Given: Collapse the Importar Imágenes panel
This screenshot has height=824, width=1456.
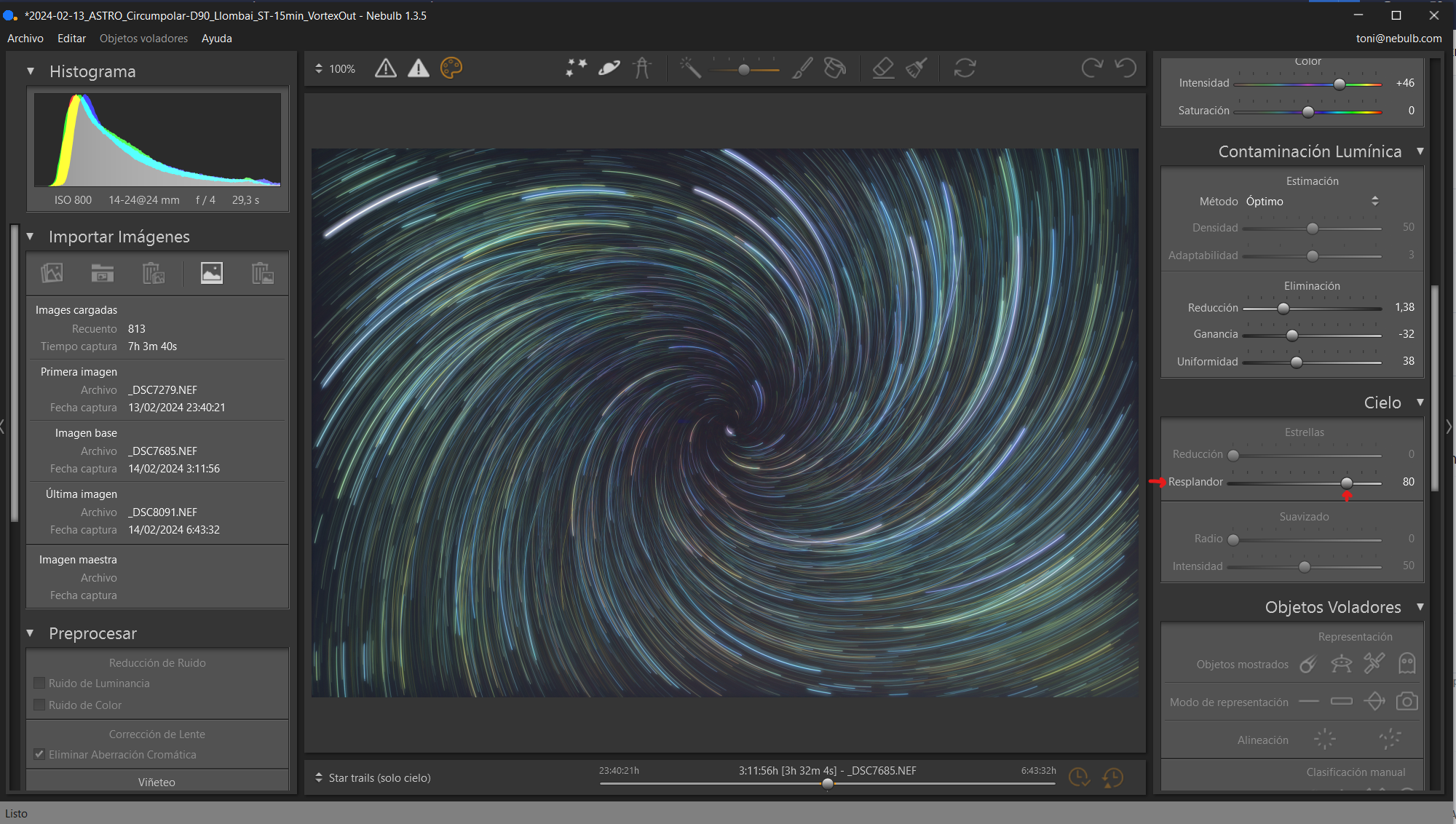Looking at the screenshot, I should pos(30,237).
